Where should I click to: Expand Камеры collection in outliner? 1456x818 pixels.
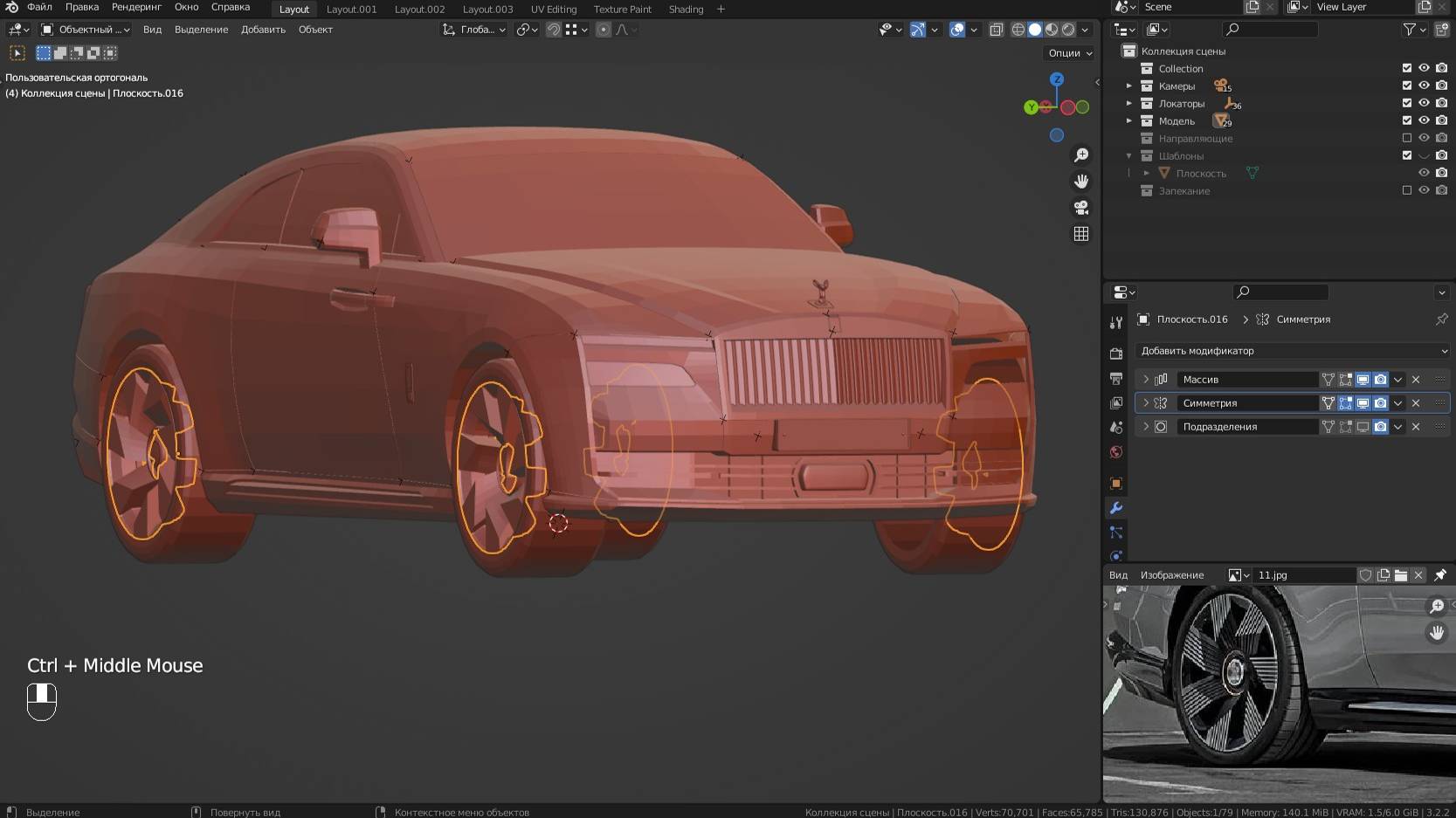pos(1128,86)
